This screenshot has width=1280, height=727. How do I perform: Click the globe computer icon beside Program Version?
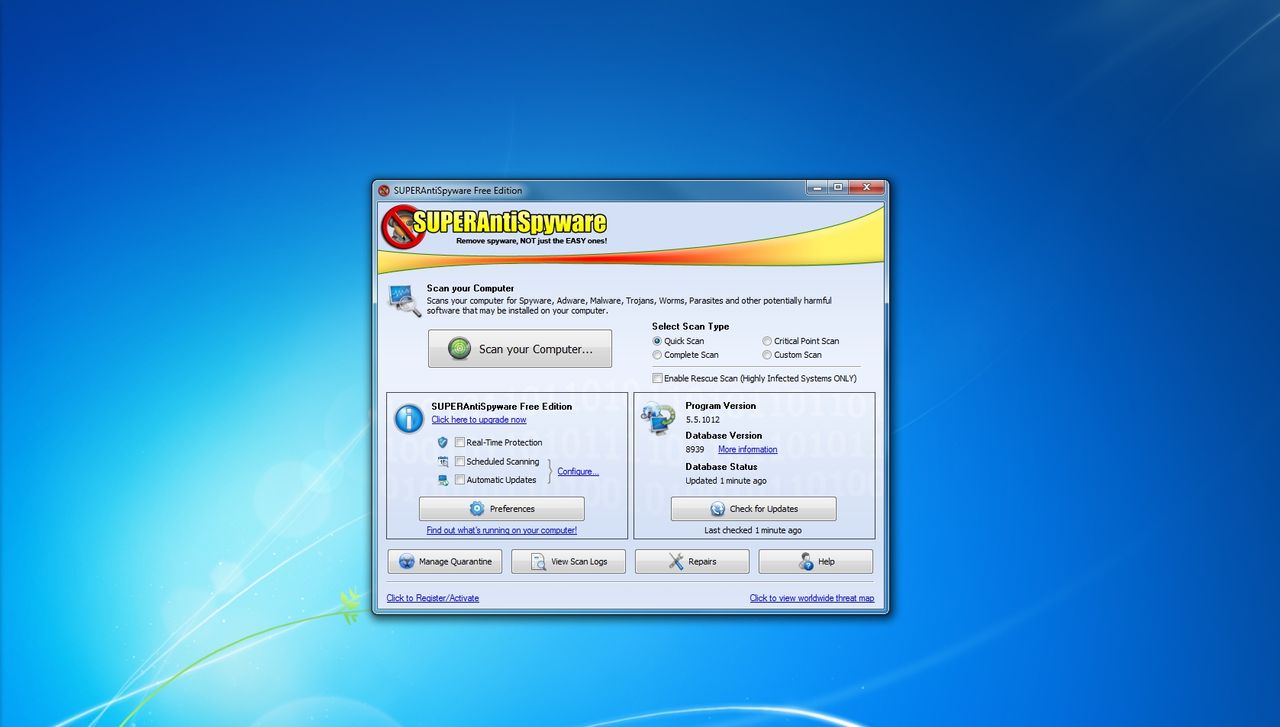click(x=658, y=417)
